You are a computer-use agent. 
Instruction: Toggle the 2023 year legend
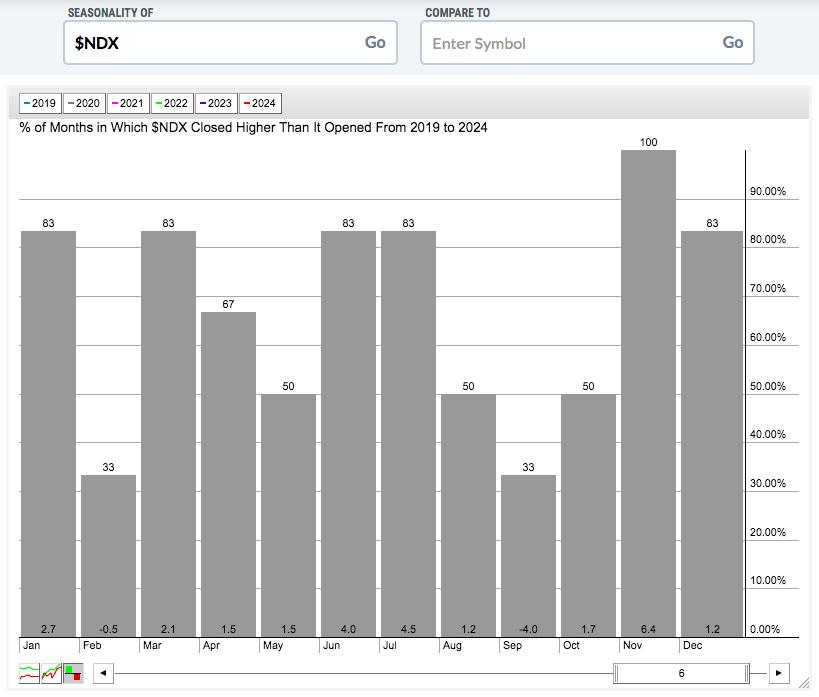click(x=216, y=103)
